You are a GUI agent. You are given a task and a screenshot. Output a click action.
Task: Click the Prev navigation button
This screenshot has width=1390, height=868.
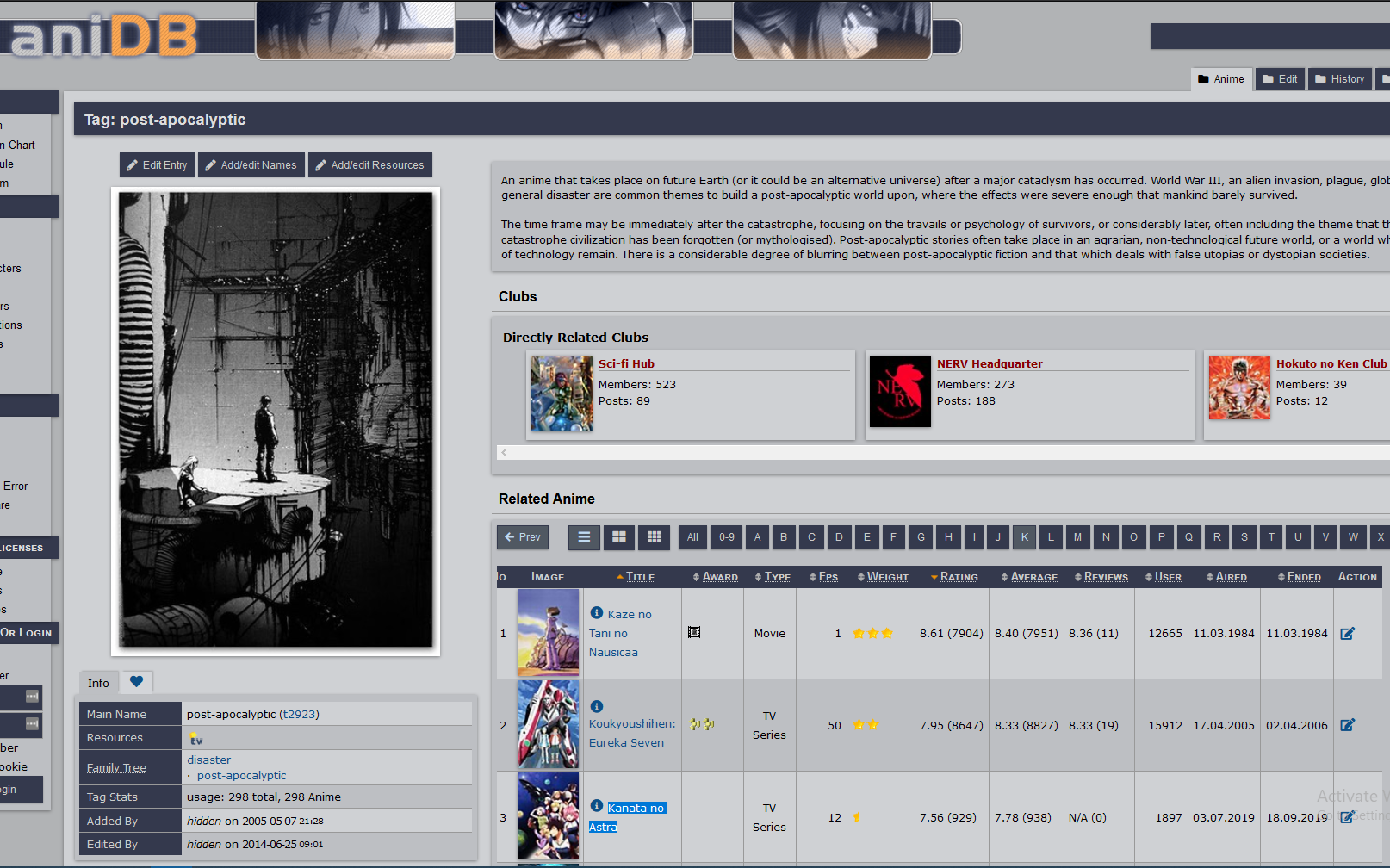coord(522,537)
